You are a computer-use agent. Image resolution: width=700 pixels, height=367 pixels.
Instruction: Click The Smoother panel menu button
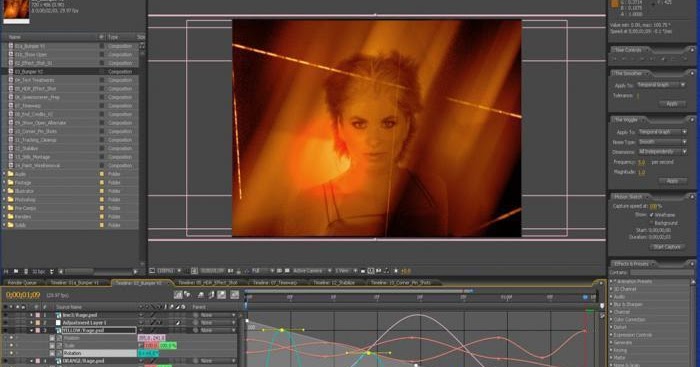(x=692, y=73)
